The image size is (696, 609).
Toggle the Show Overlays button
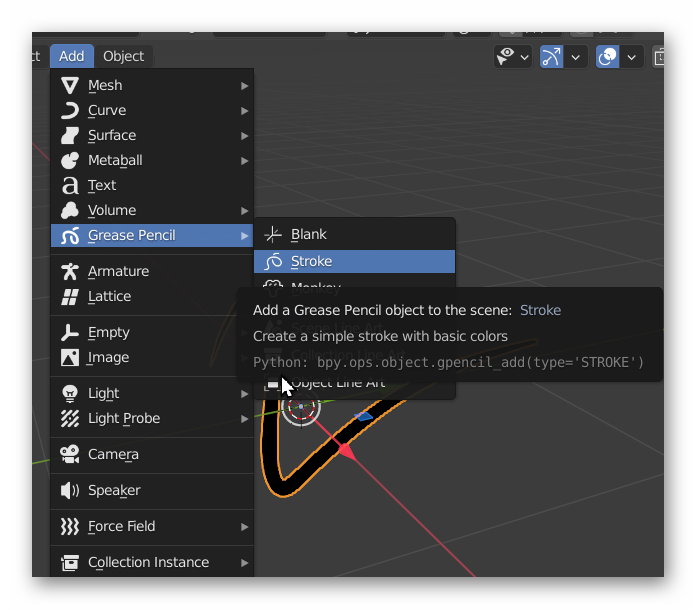pyautogui.click(x=607, y=57)
